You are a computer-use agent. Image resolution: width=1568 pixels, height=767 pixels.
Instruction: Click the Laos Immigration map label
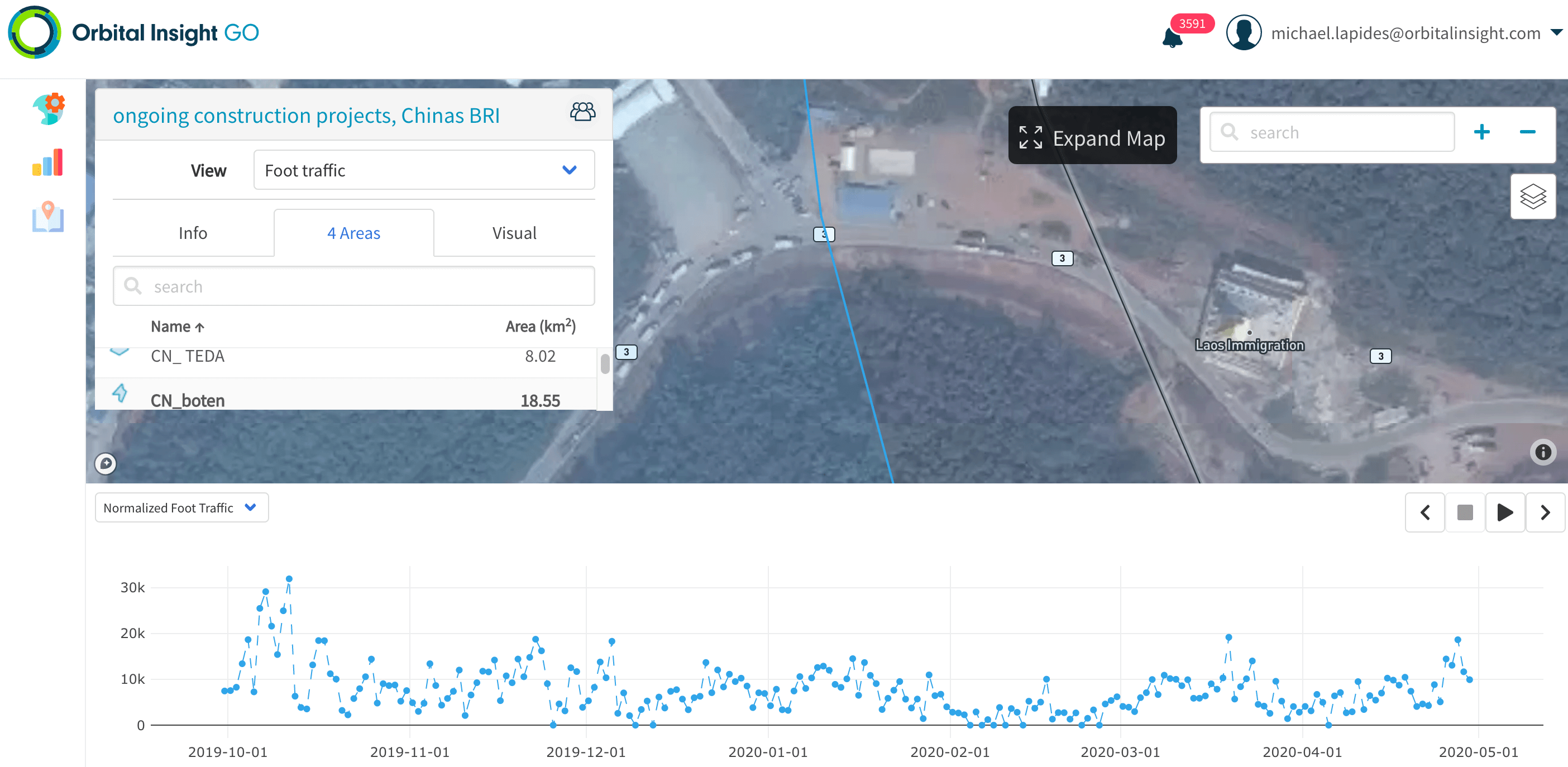coord(1249,345)
